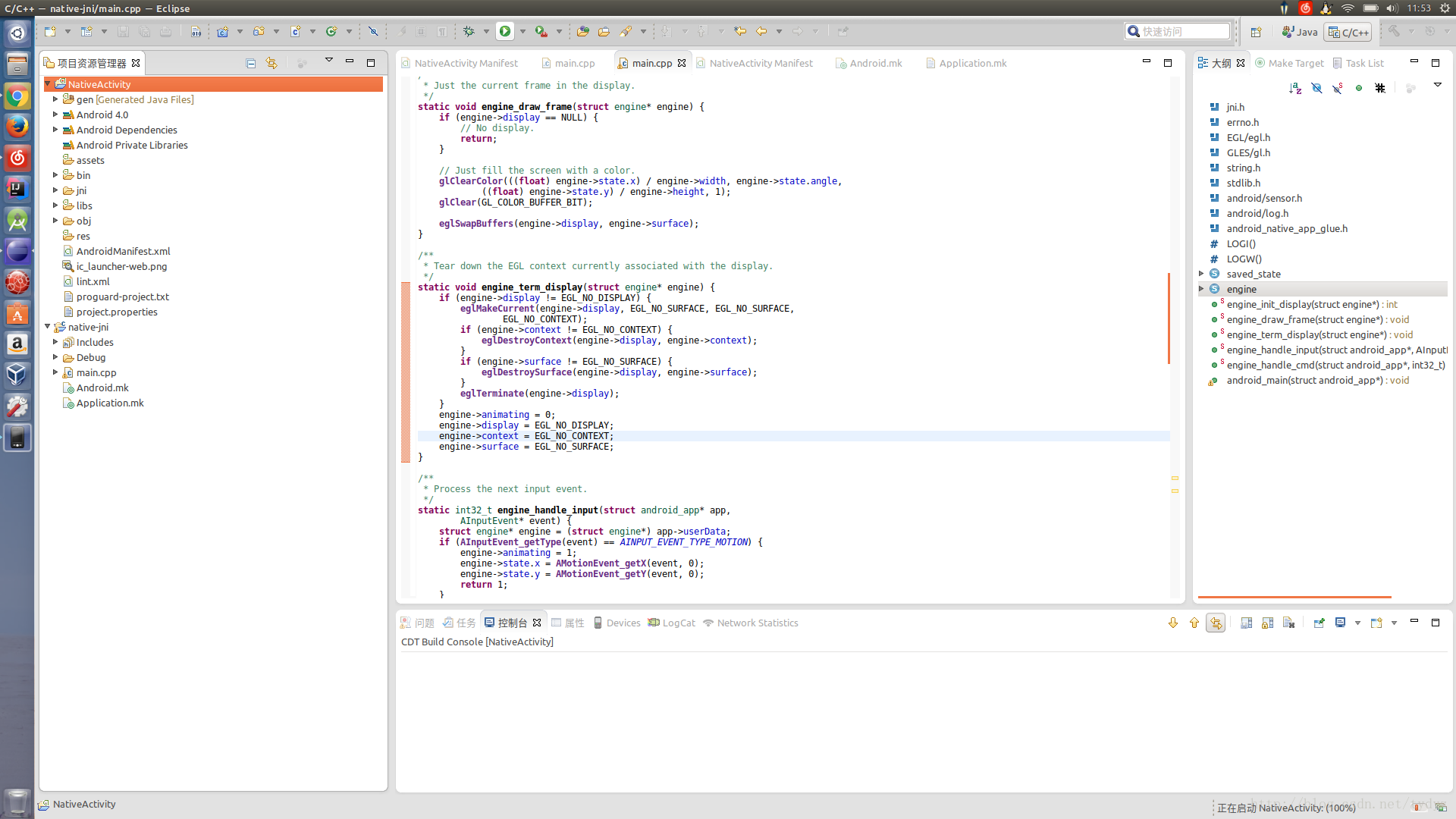Click the Search flashlight toolbar icon
Image resolution: width=1456 pixels, height=819 pixels.
[626, 31]
